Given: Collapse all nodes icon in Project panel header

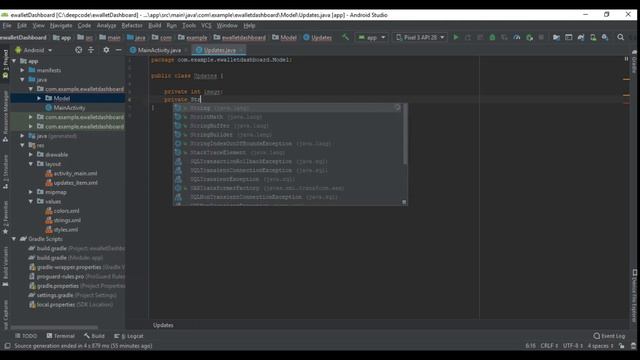Looking at the screenshot, I should pos(91,50).
